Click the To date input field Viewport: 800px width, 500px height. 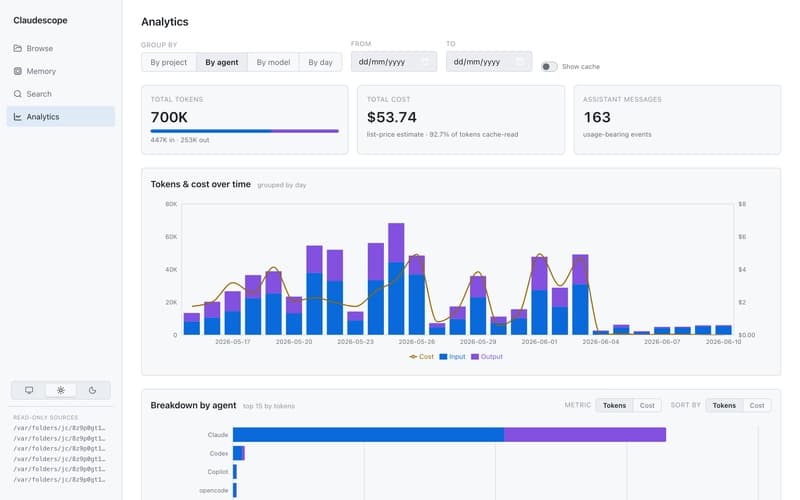coord(489,62)
